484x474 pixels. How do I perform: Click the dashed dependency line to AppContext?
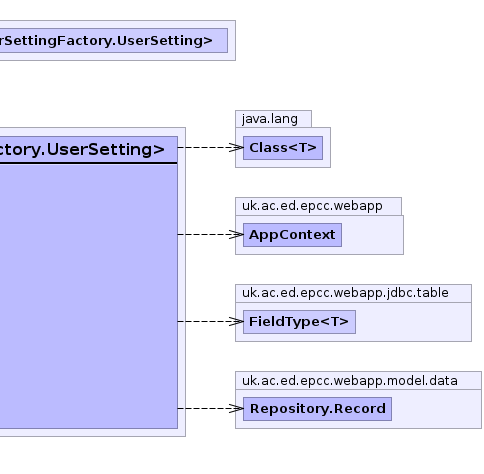point(203,235)
